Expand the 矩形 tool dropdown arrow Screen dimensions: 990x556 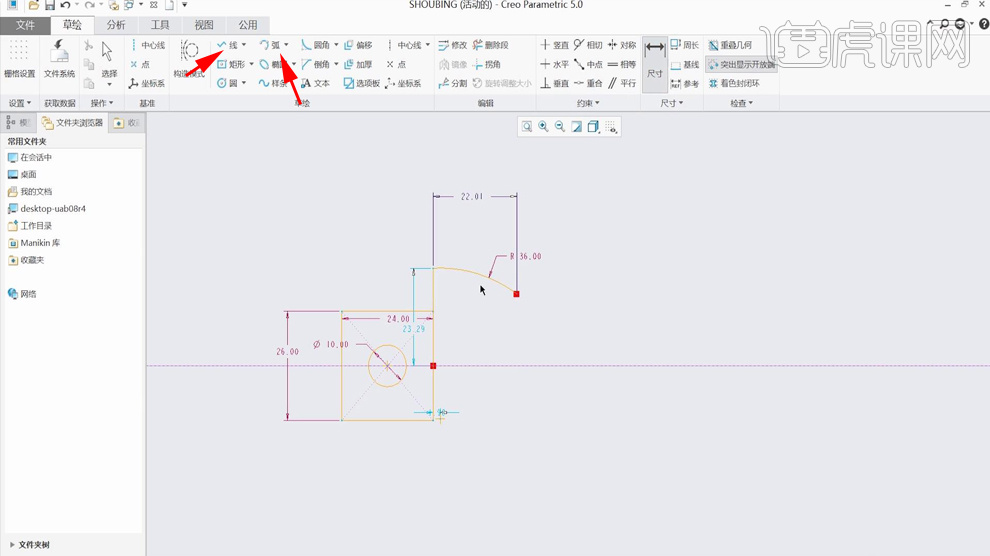[251, 64]
